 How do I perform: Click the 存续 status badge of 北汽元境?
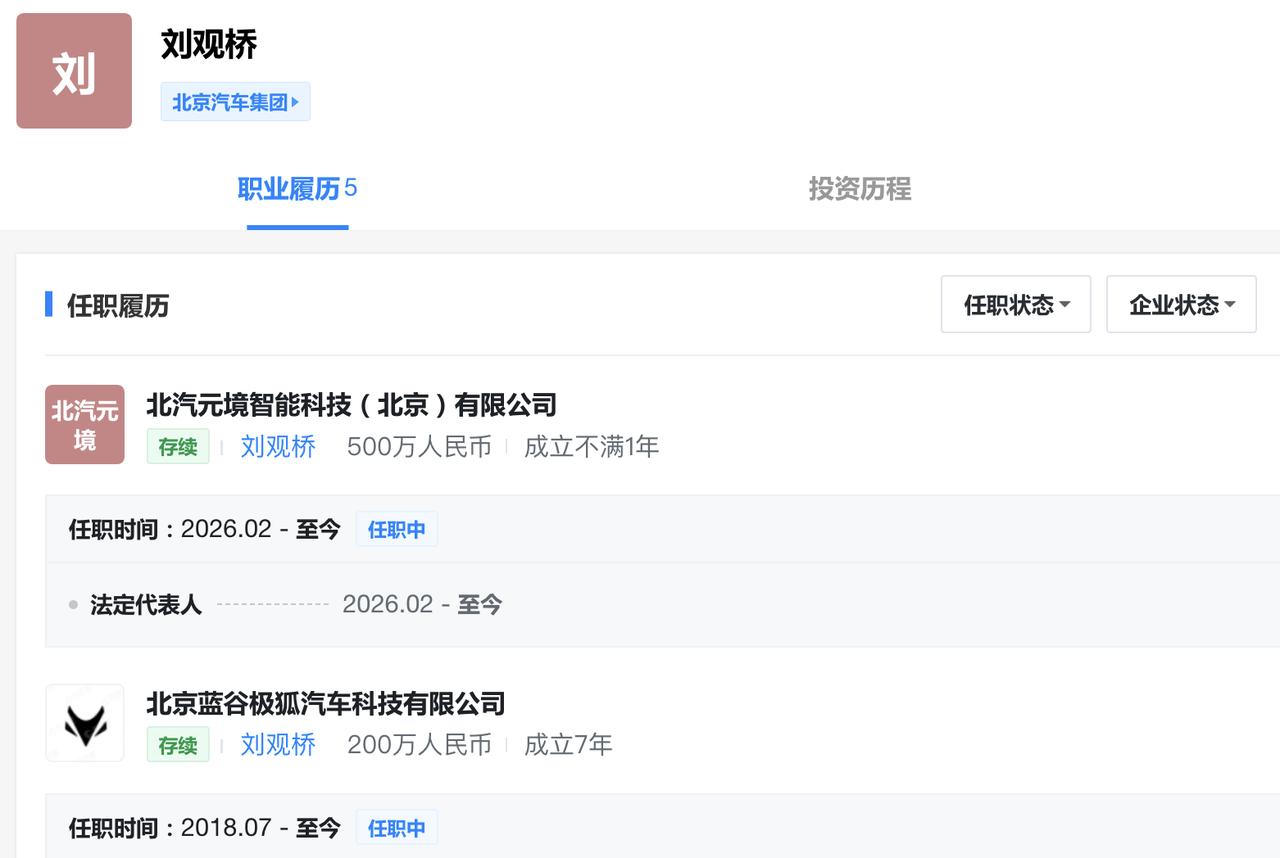[178, 447]
